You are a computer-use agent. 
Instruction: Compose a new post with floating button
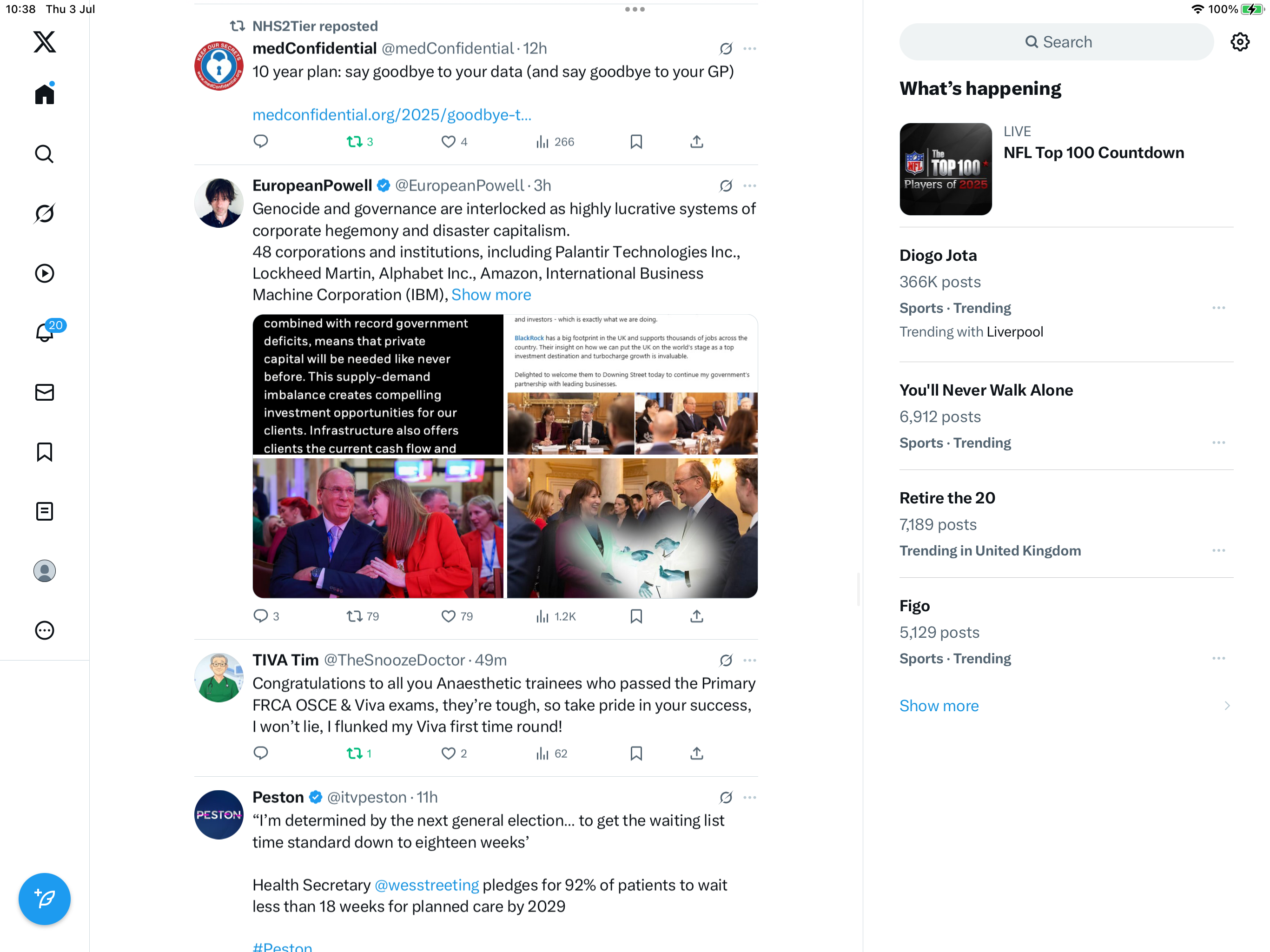44,899
